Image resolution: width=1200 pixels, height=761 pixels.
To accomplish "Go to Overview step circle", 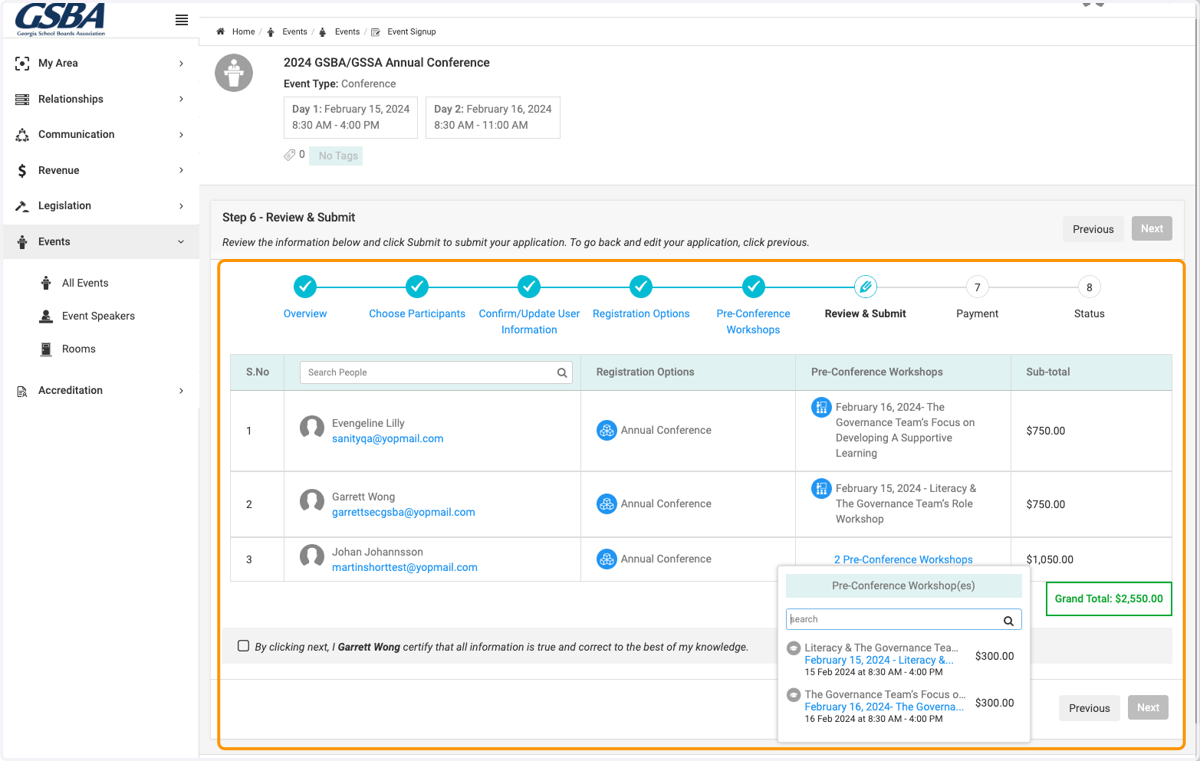I will pyautogui.click(x=305, y=287).
